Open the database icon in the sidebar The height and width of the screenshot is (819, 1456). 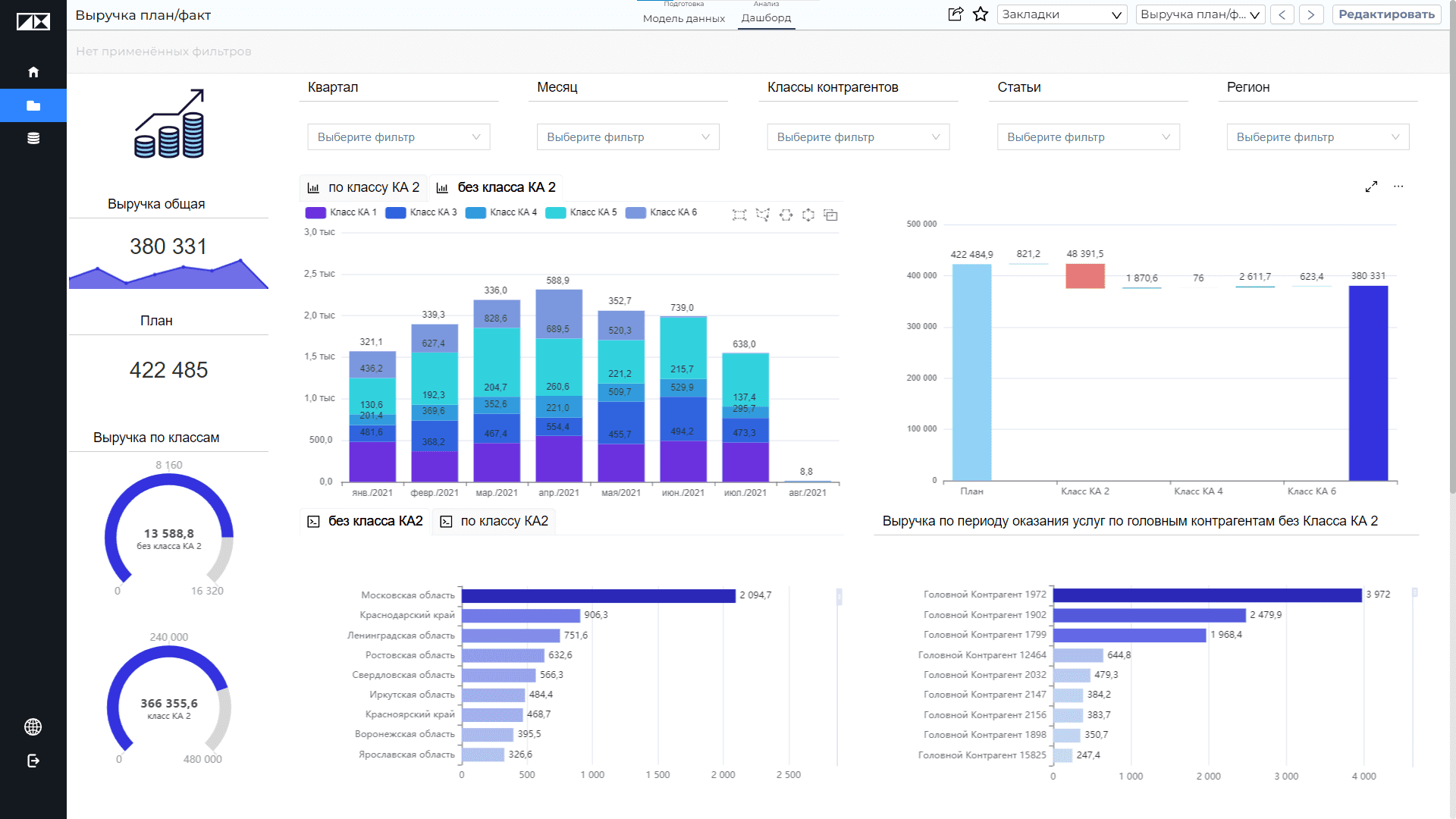point(33,138)
